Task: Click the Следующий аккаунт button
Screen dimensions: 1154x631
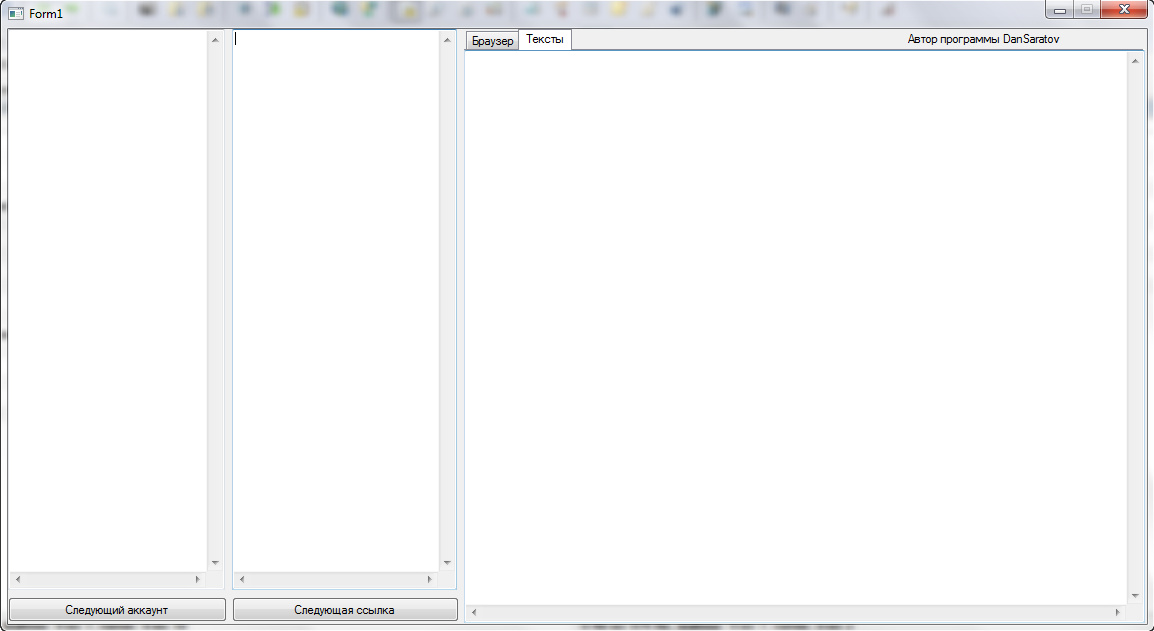Action: point(116,609)
